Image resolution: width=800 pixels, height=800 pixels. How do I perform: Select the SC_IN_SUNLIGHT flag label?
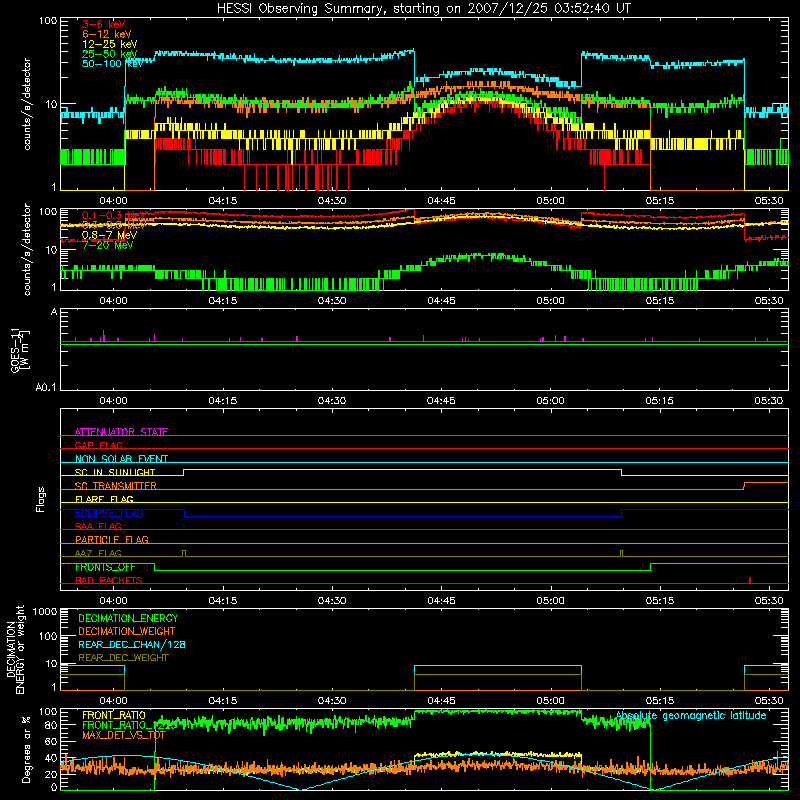(115, 472)
